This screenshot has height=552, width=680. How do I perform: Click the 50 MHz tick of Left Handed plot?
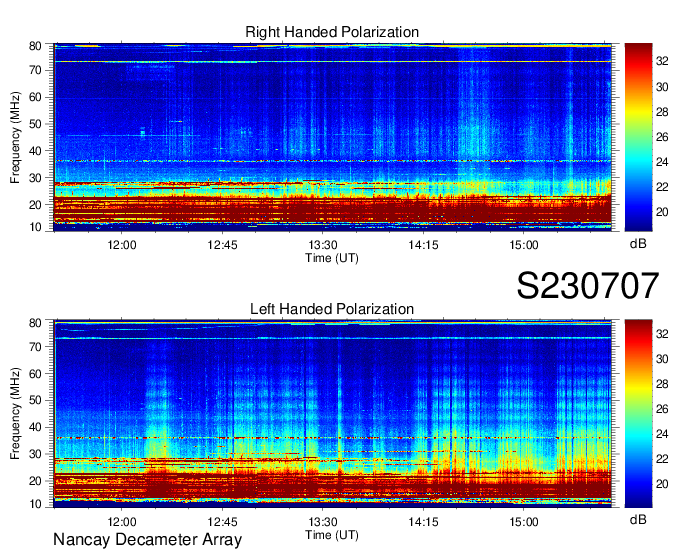point(35,400)
